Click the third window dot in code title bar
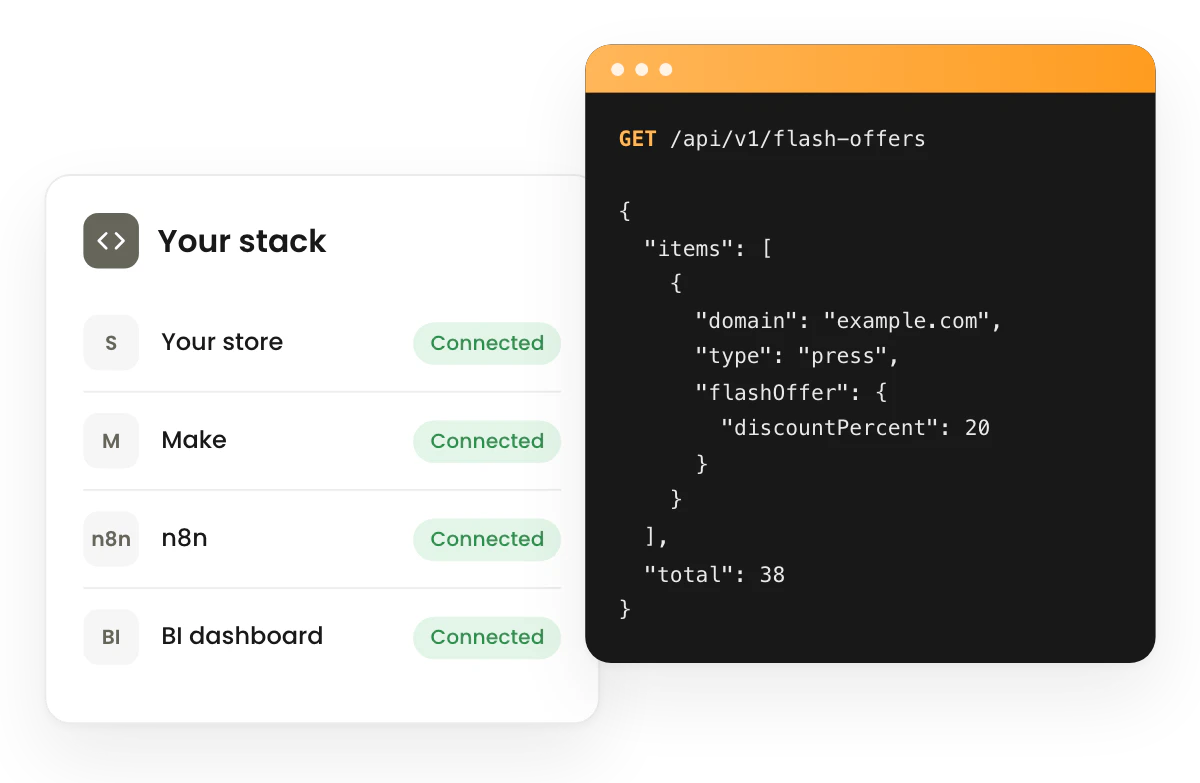1200x783 pixels. point(666,70)
